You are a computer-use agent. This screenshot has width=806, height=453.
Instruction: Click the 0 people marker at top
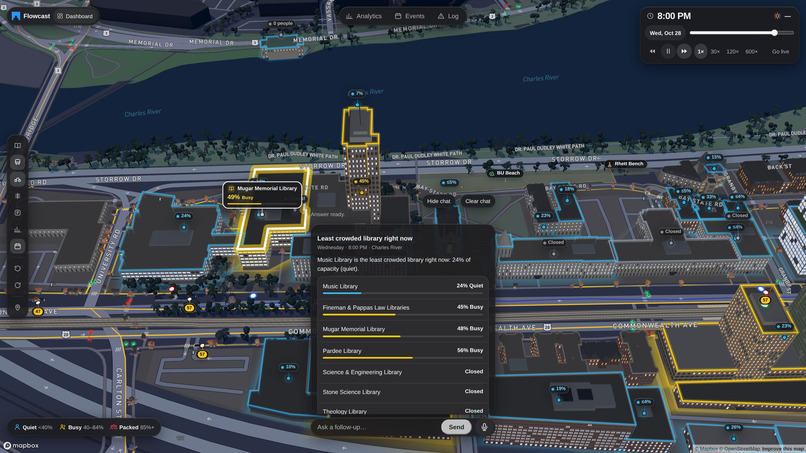click(x=280, y=24)
